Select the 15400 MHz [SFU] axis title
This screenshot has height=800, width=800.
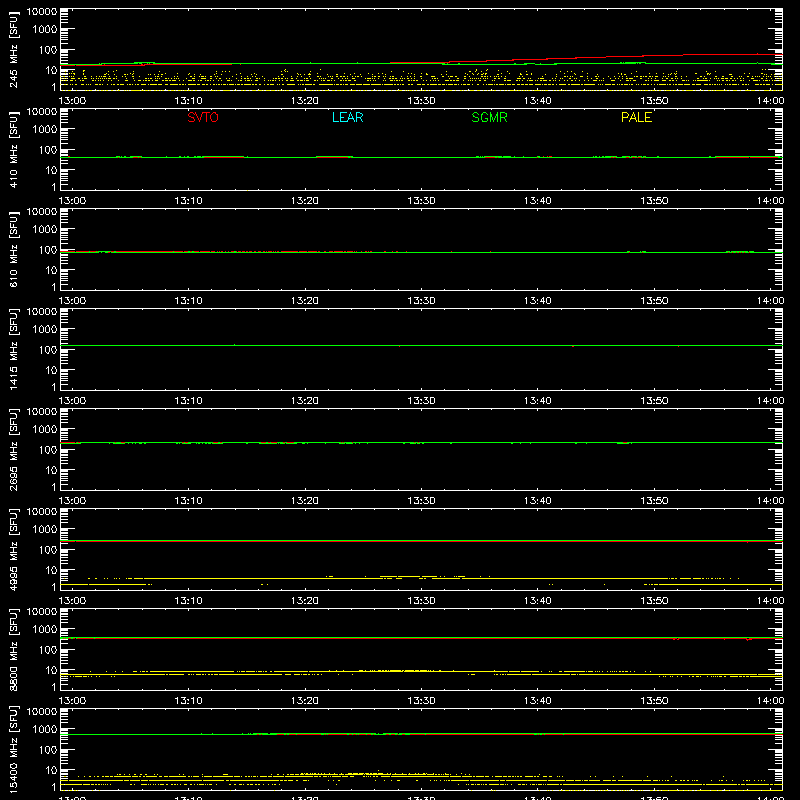coord(14,749)
